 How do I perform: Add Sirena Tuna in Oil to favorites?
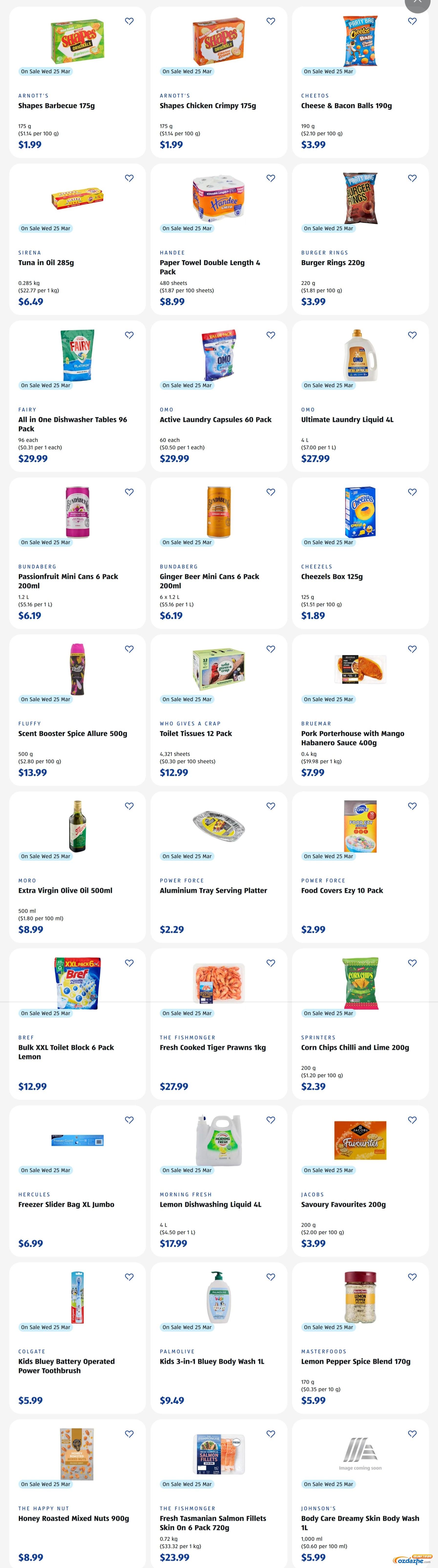point(129,178)
